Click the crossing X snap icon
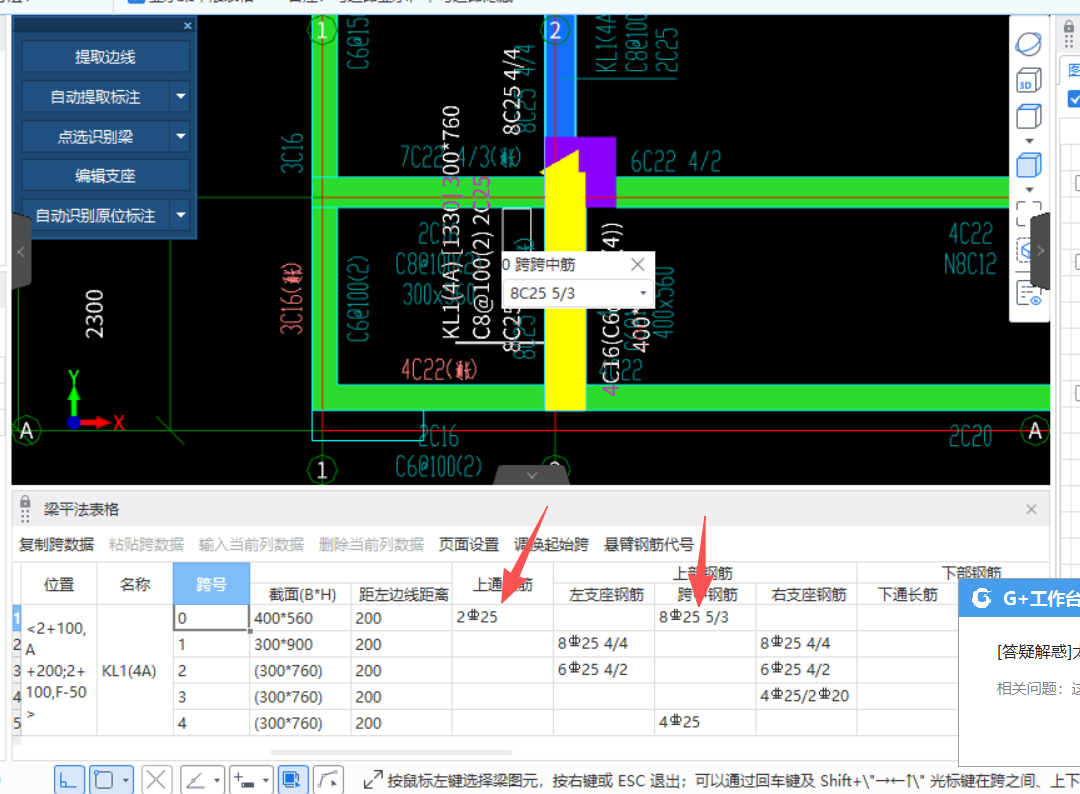 (x=156, y=780)
